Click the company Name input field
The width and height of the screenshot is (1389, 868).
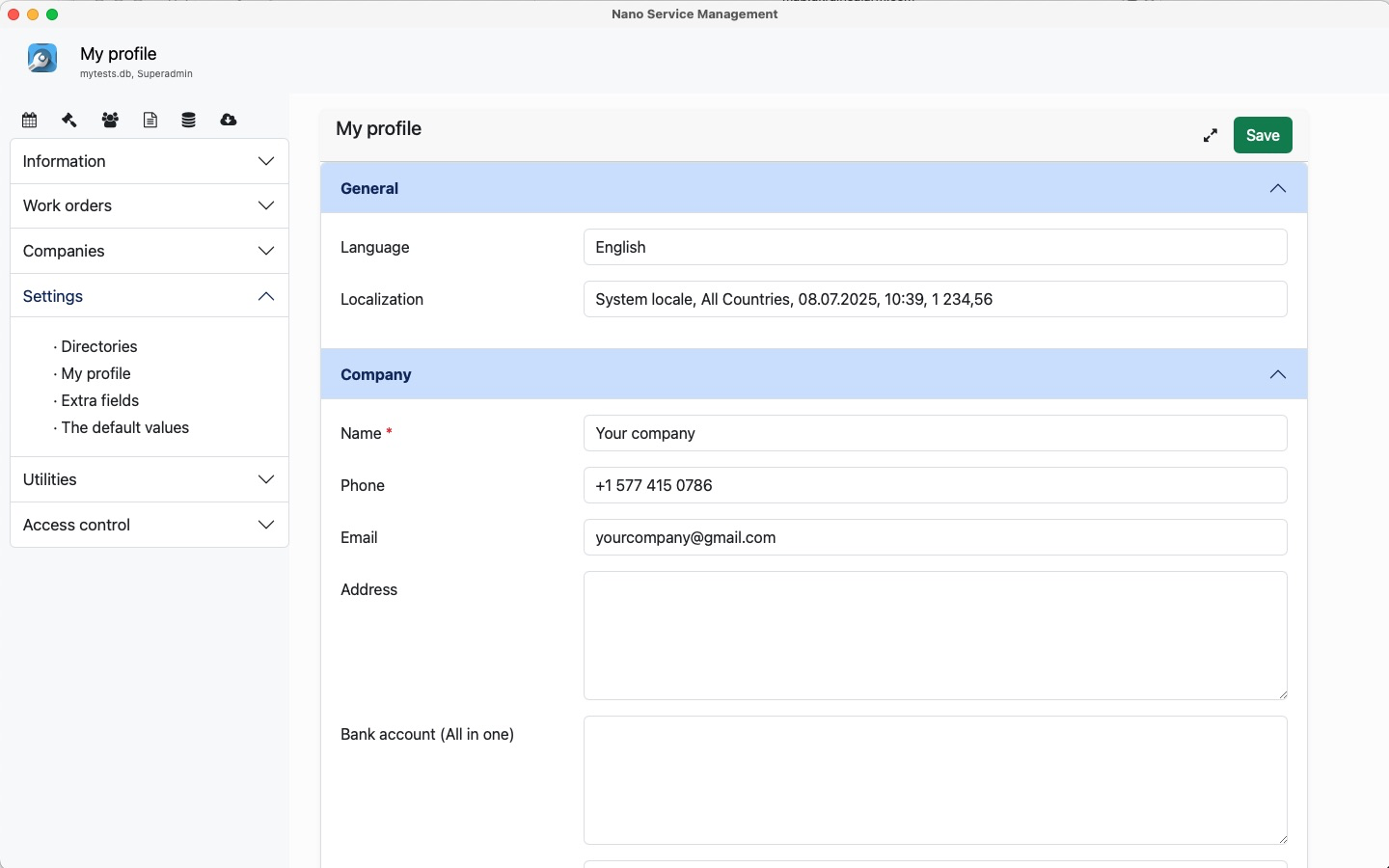pos(936,433)
